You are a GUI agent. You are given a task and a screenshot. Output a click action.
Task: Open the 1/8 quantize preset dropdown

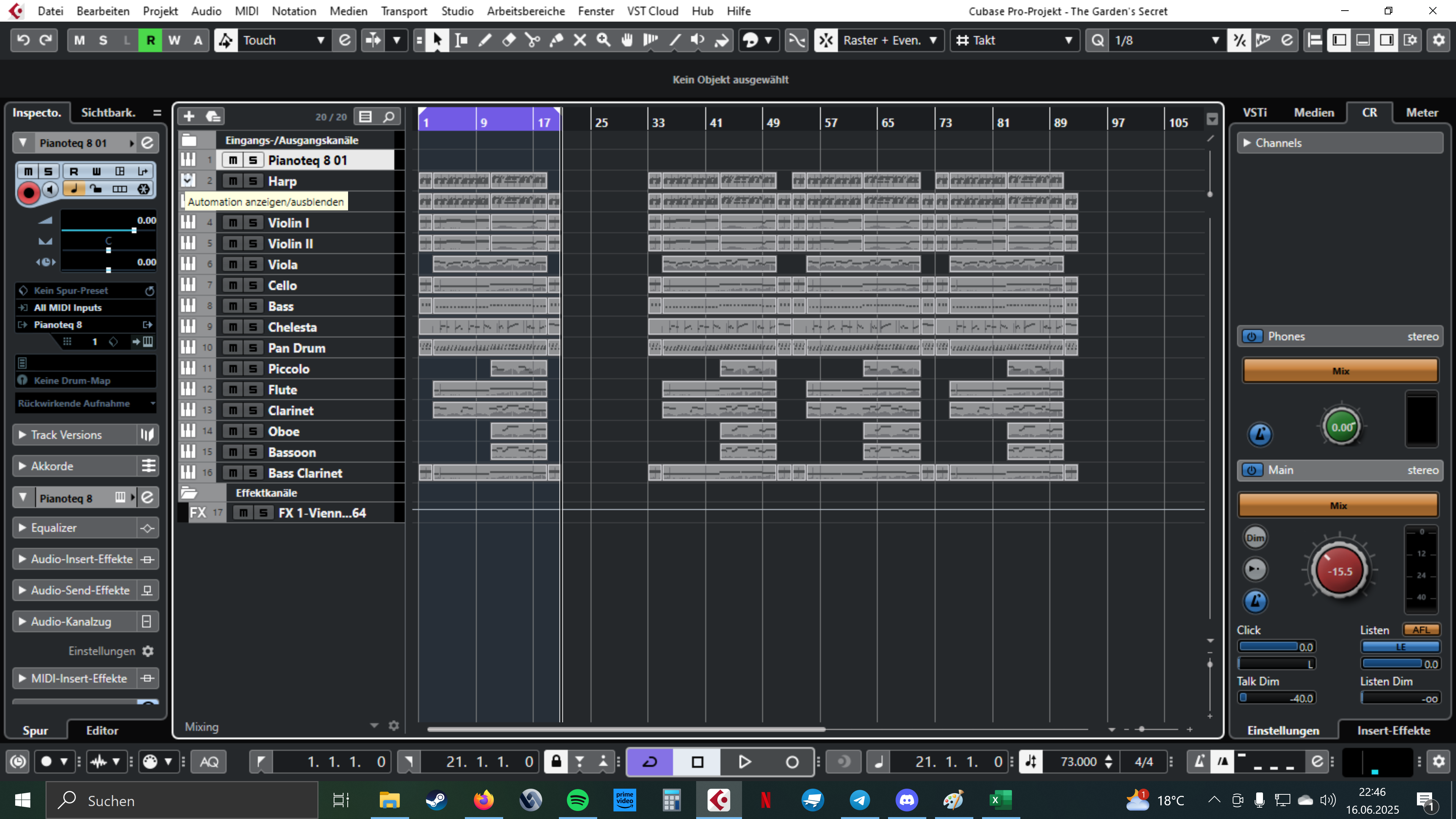[1167, 40]
